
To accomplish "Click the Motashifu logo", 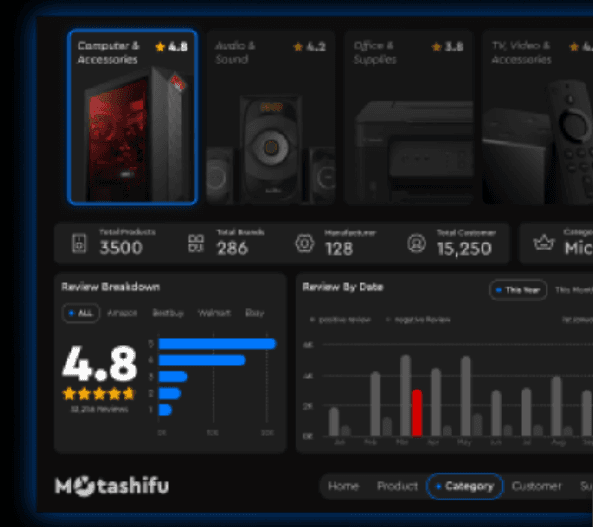I will [x=112, y=486].
